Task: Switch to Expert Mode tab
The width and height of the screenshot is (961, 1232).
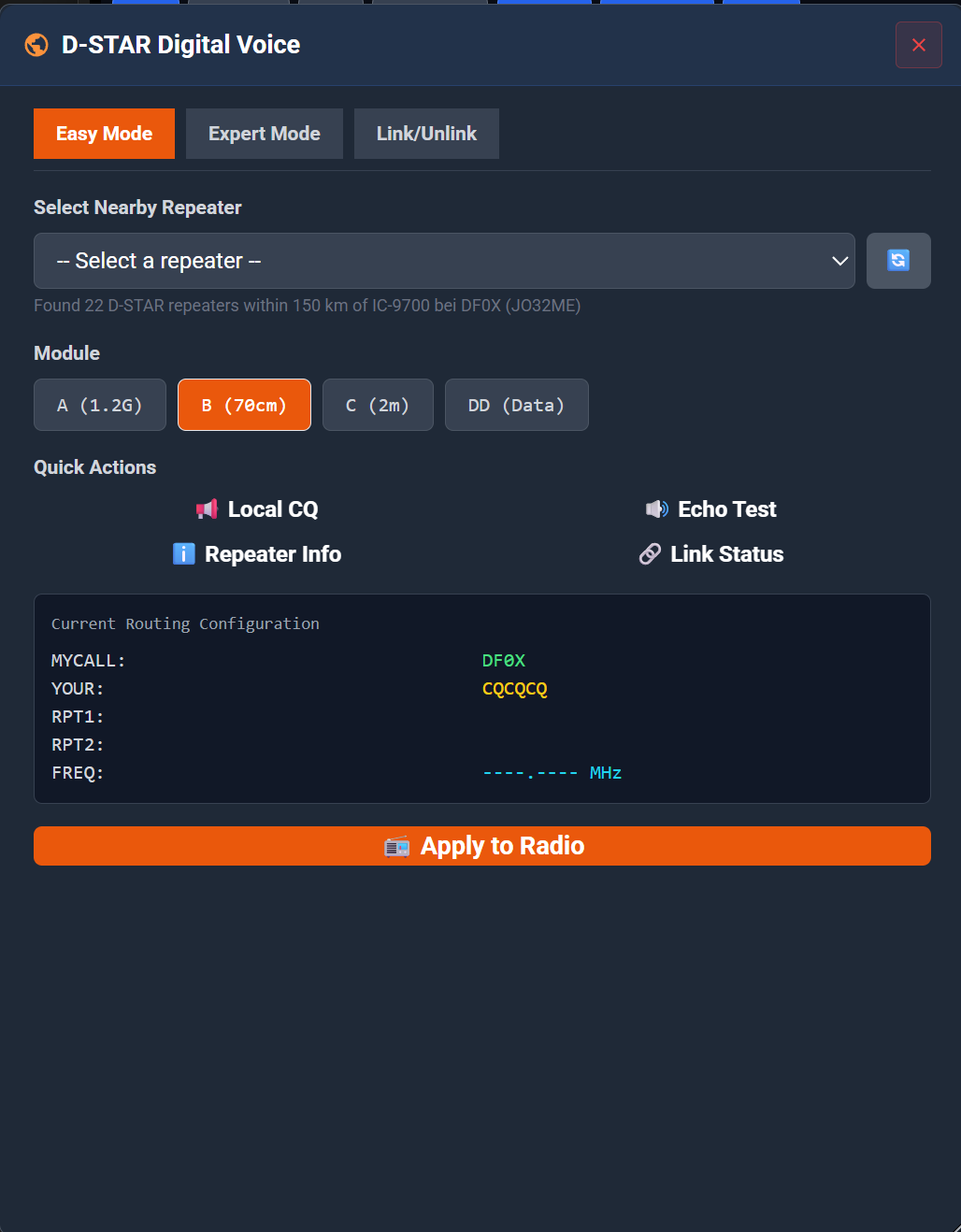Action: (x=264, y=133)
